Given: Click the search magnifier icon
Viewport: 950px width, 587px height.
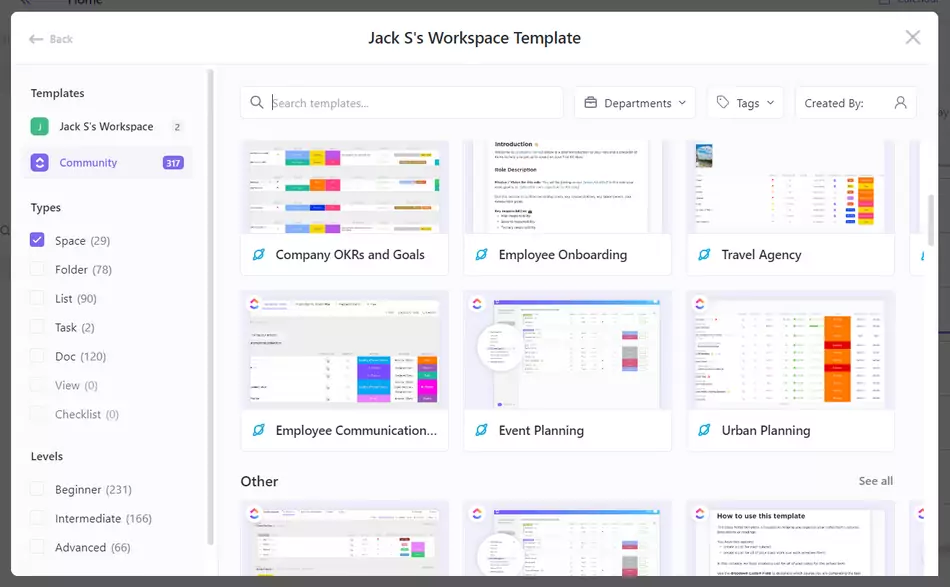Looking at the screenshot, I should (257, 102).
